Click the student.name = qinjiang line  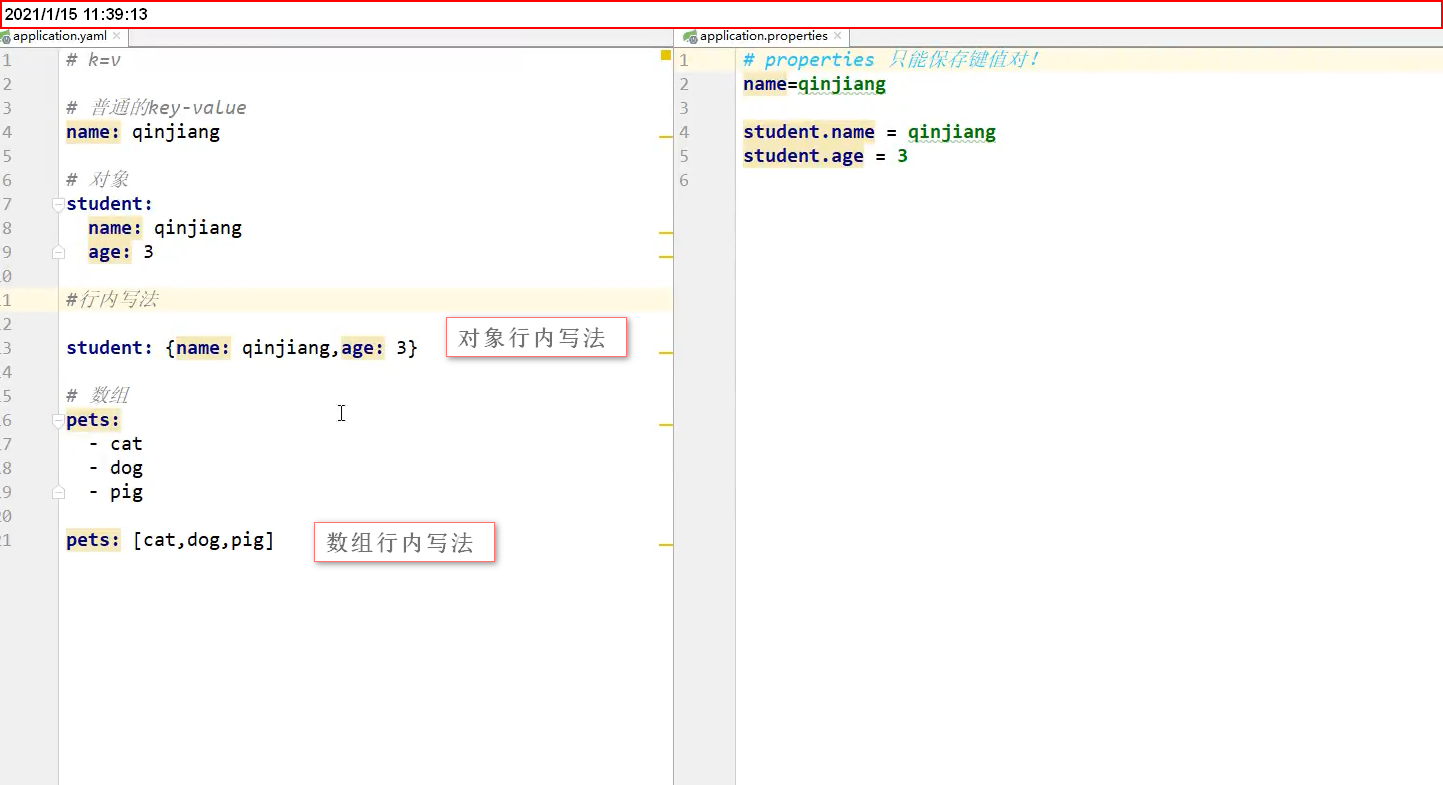pos(870,132)
